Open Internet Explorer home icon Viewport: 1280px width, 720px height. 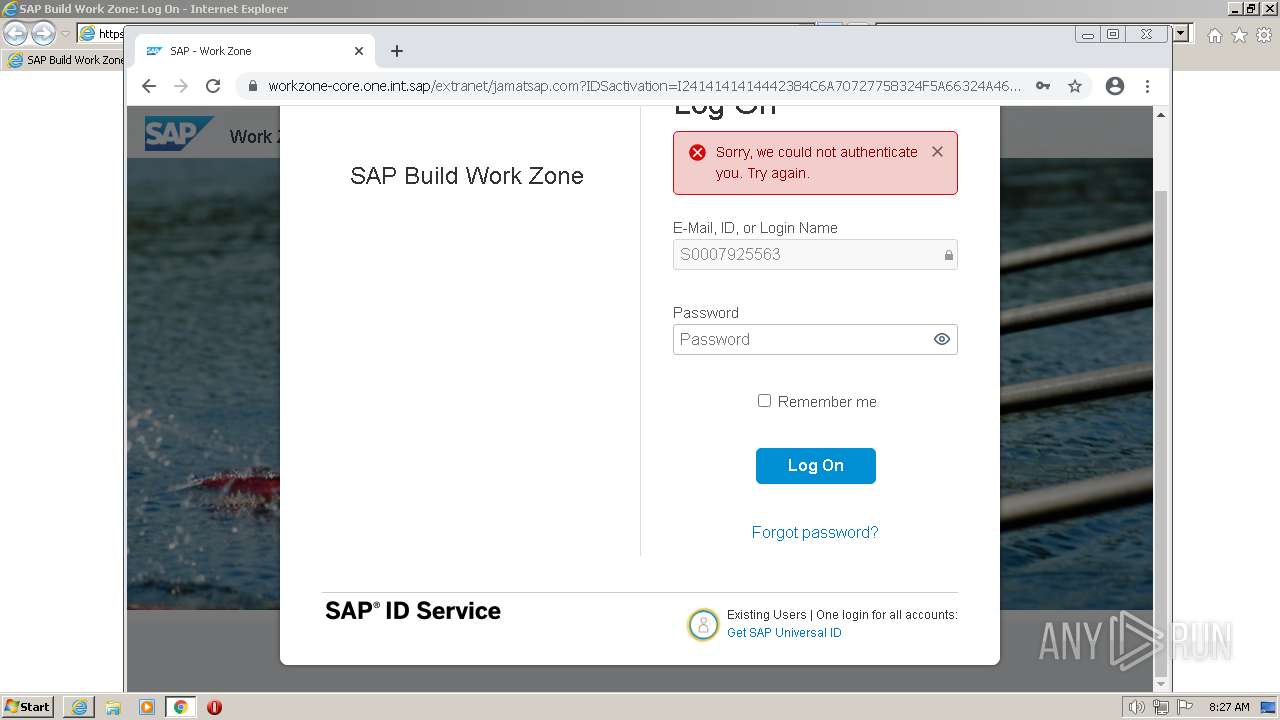pyautogui.click(x=1214, y=35)
